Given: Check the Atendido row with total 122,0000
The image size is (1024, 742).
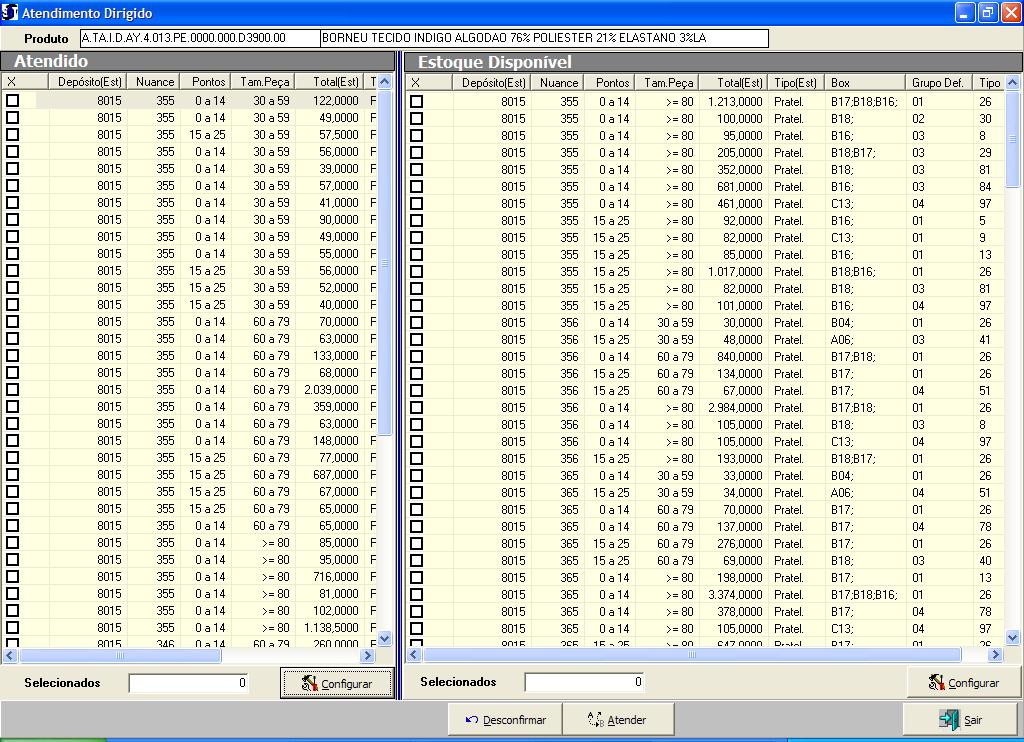Looking at the screenshot, I should (13, 101).
